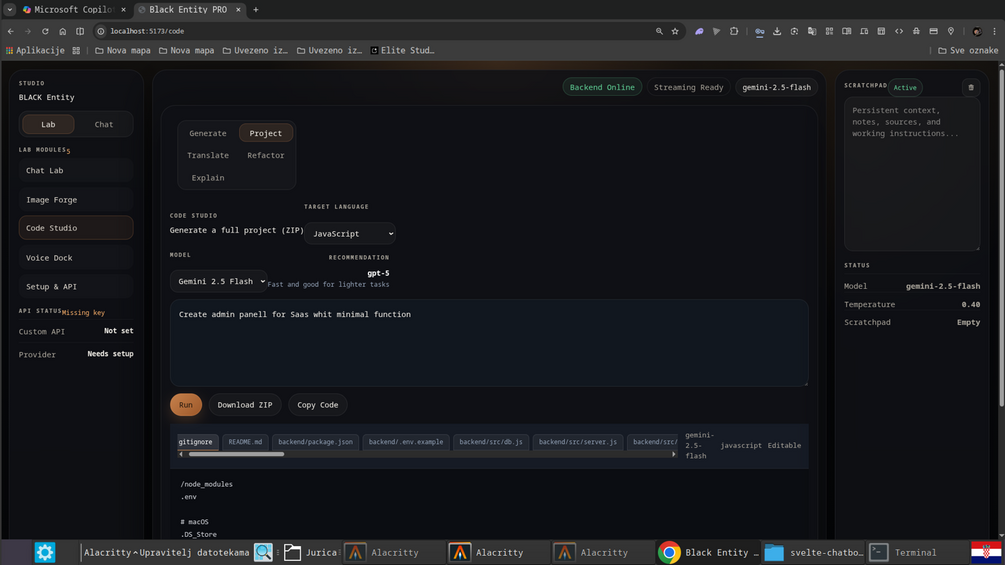Viewport: 1005px width, 565px height.
Task: Run the project generation
Action: [x=186, y=405]
